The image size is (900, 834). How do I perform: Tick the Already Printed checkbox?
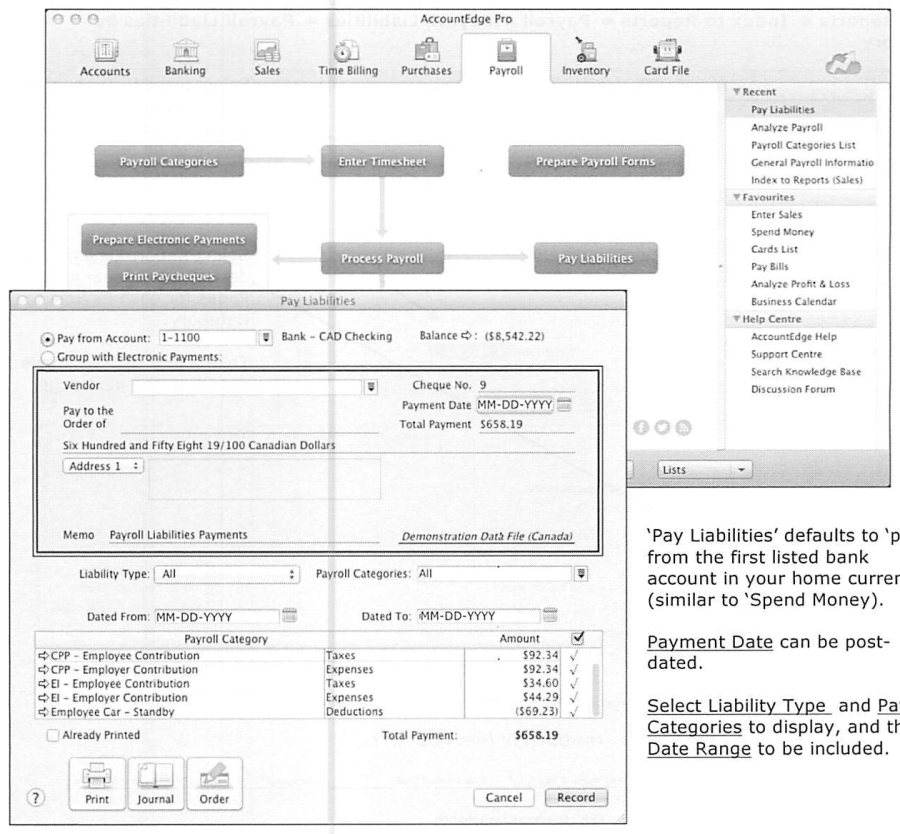tap(52, 735)
